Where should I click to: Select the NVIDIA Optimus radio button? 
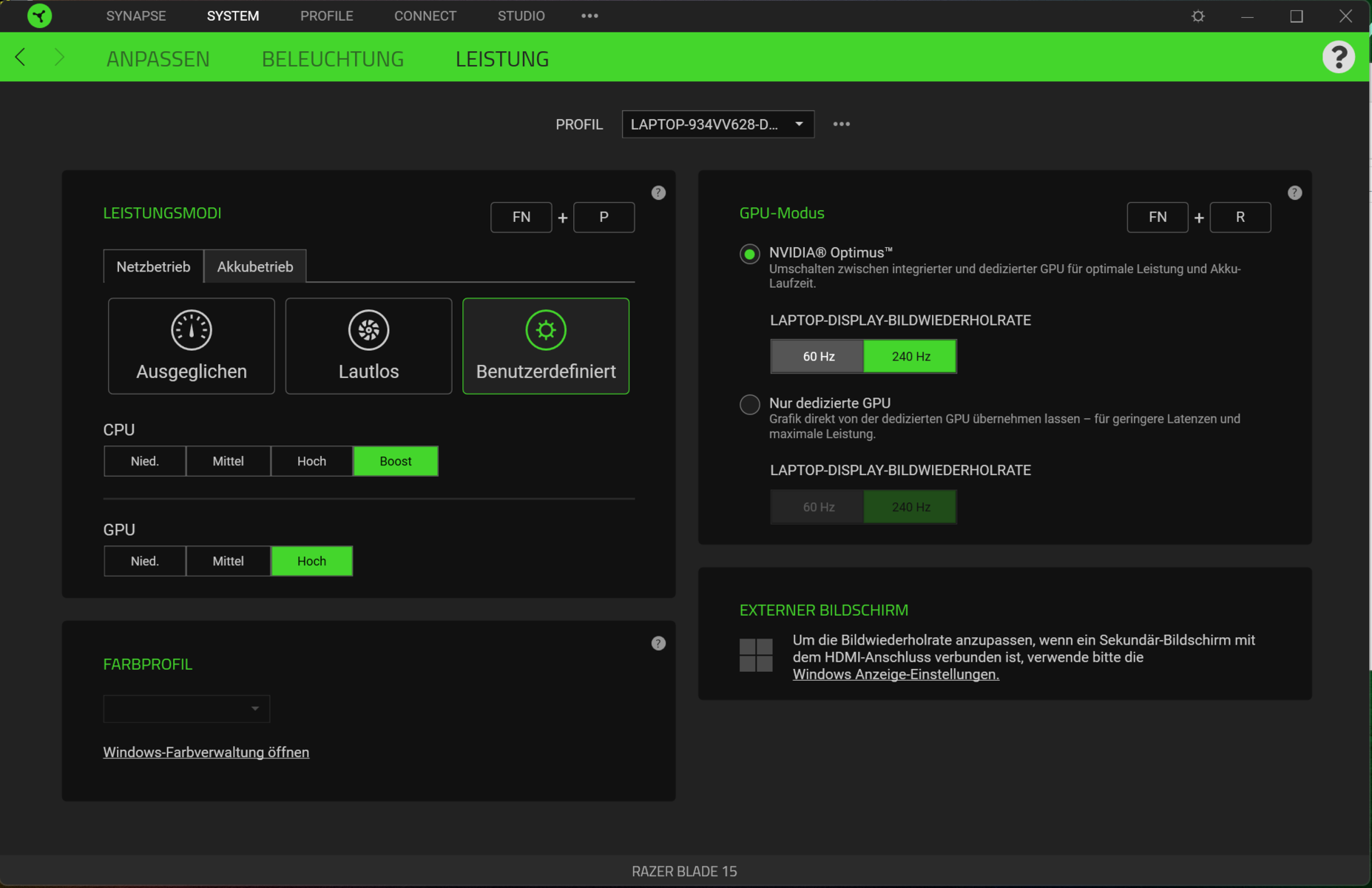(749, 254)
